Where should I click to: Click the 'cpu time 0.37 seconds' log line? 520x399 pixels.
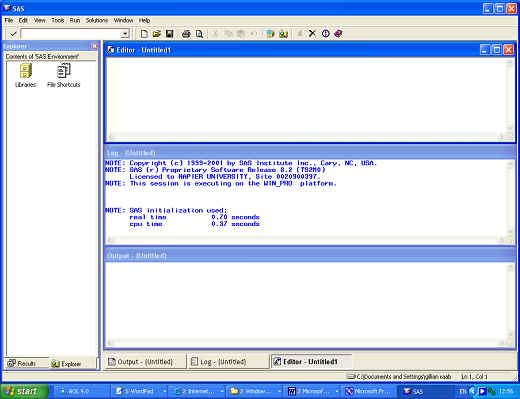point(194,224)
